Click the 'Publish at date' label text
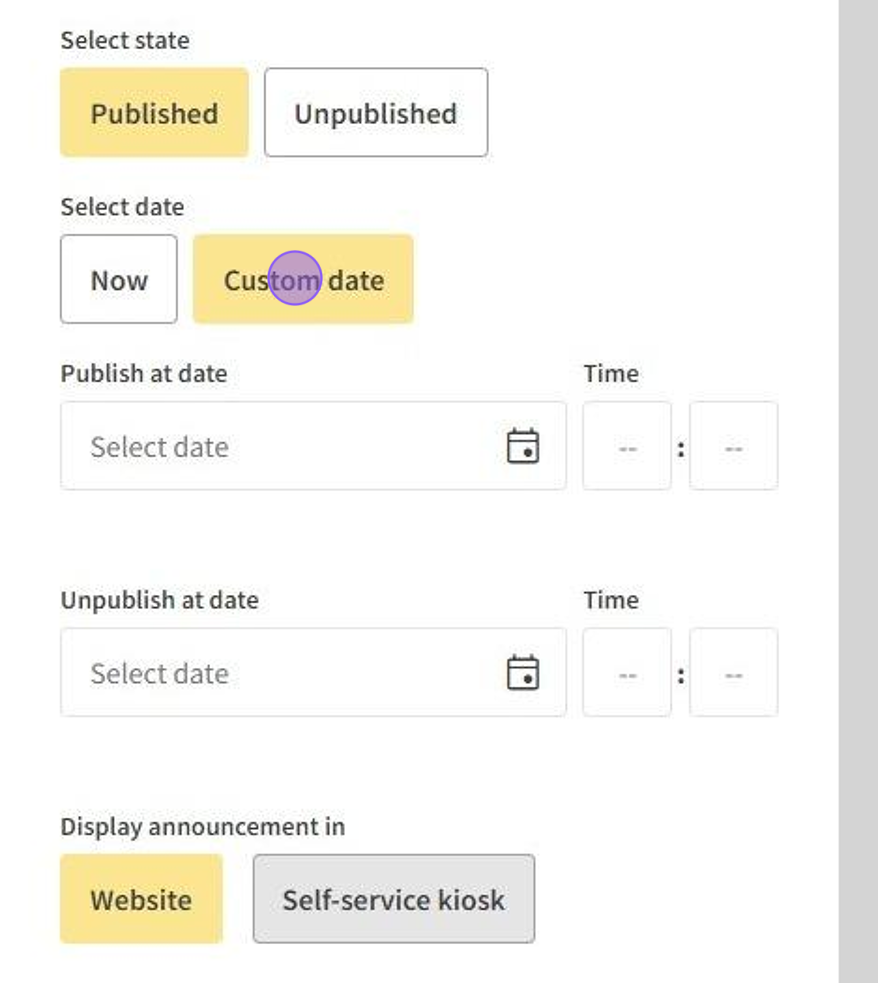This screenshot has width=878, height=983. (x=143, y=373)
